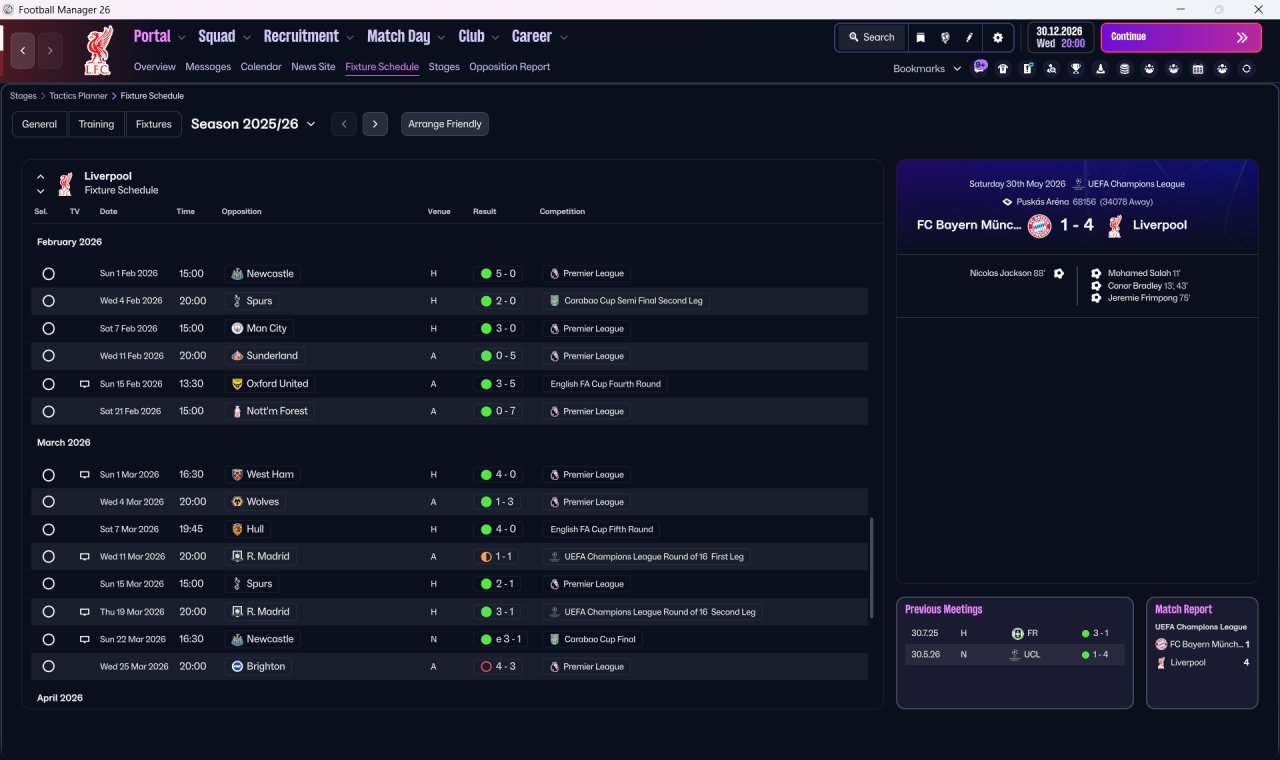The width and height of the screenshot is (1280, 760).
Task: Switch to the Overview tab
Action: [155, 67]
